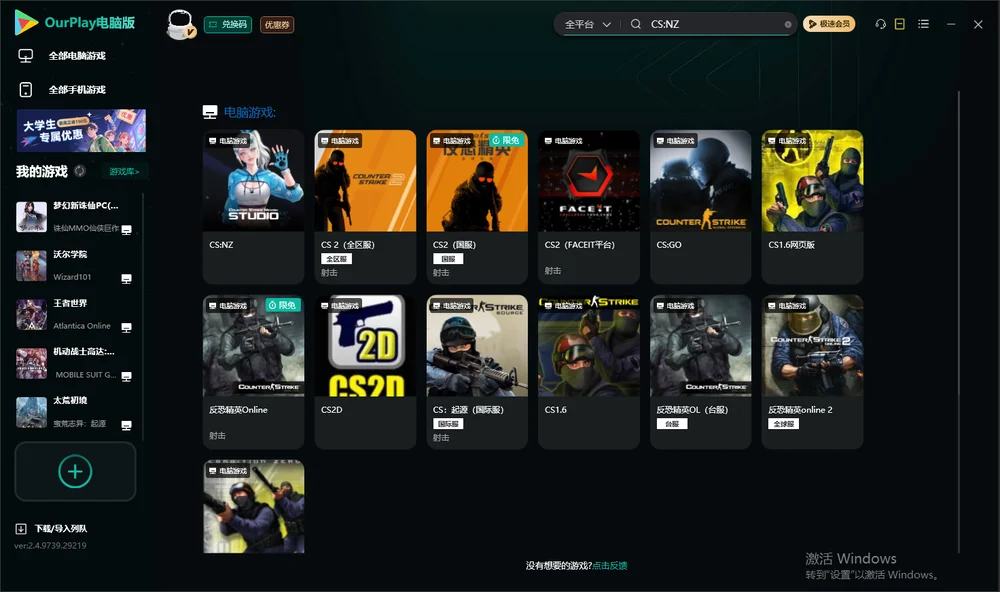Click the search magnifier icon

(x=636, y=24)
